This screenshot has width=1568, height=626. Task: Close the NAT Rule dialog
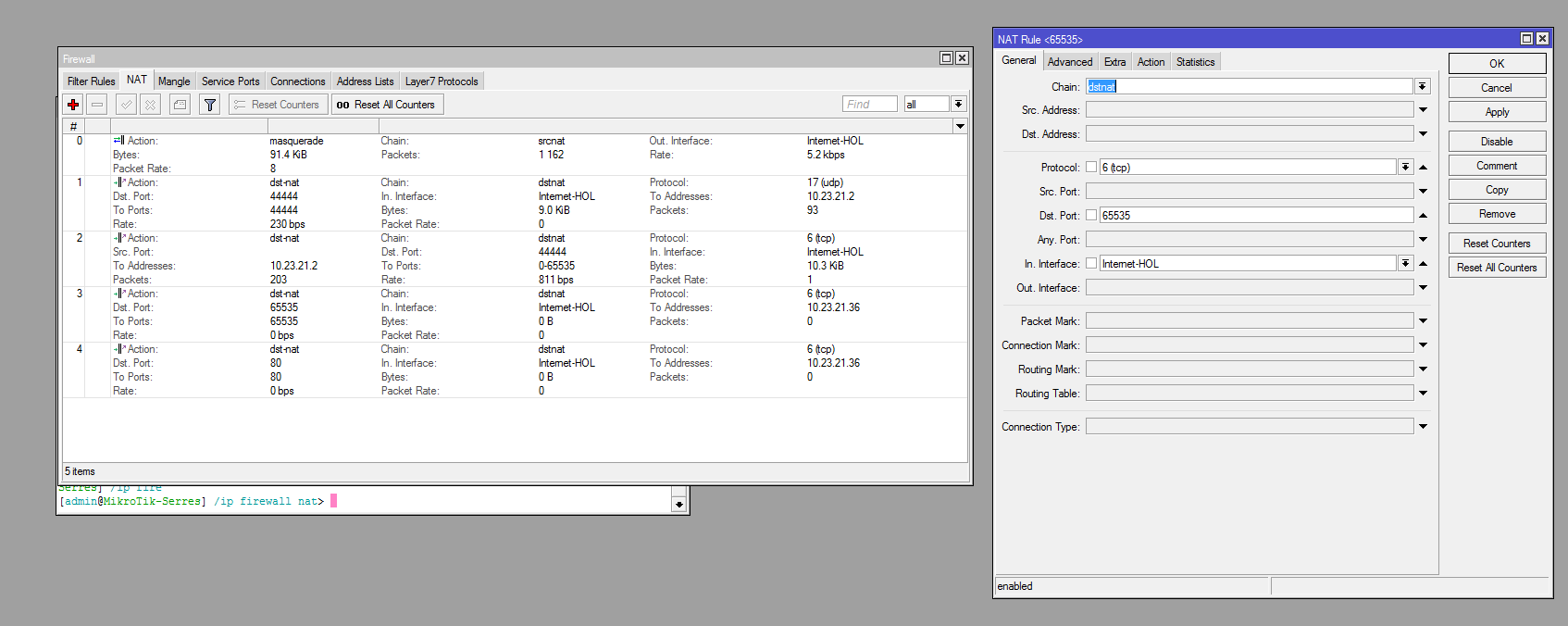(1542, 38)
